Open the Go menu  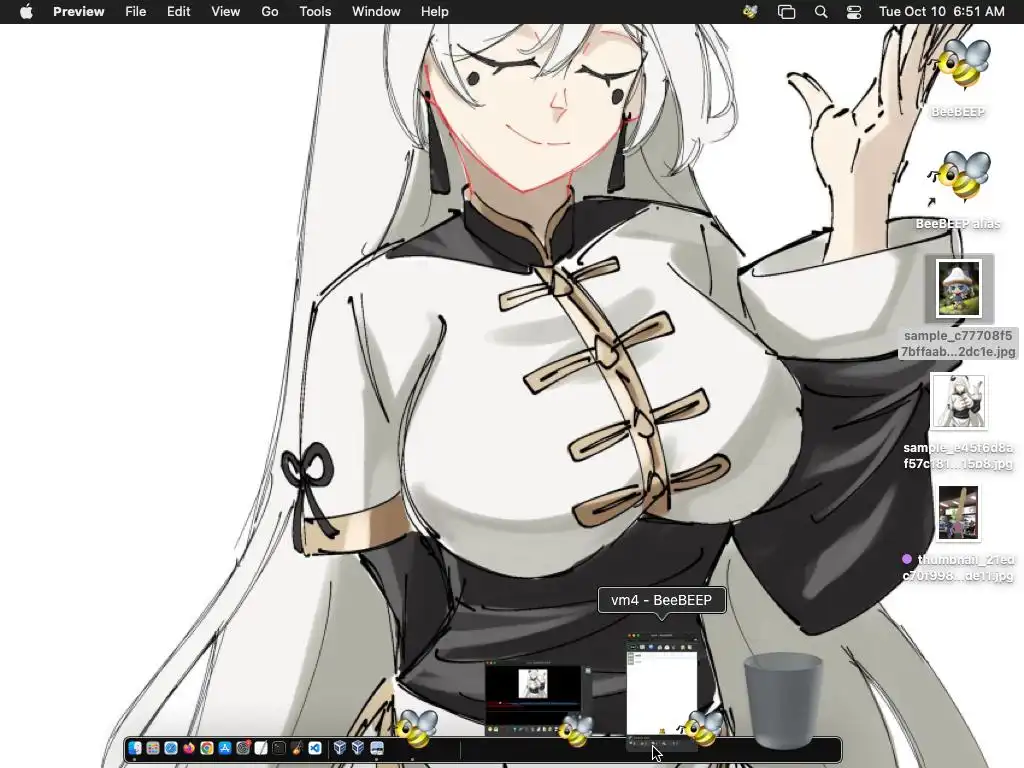tap(270, 11)
